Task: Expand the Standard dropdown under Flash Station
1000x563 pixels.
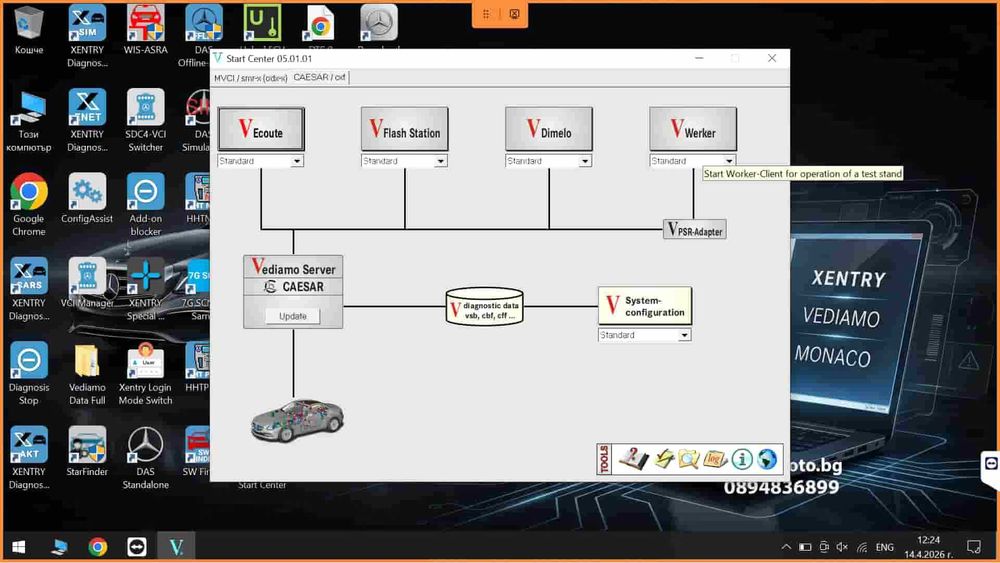Action: click(441, 161)
